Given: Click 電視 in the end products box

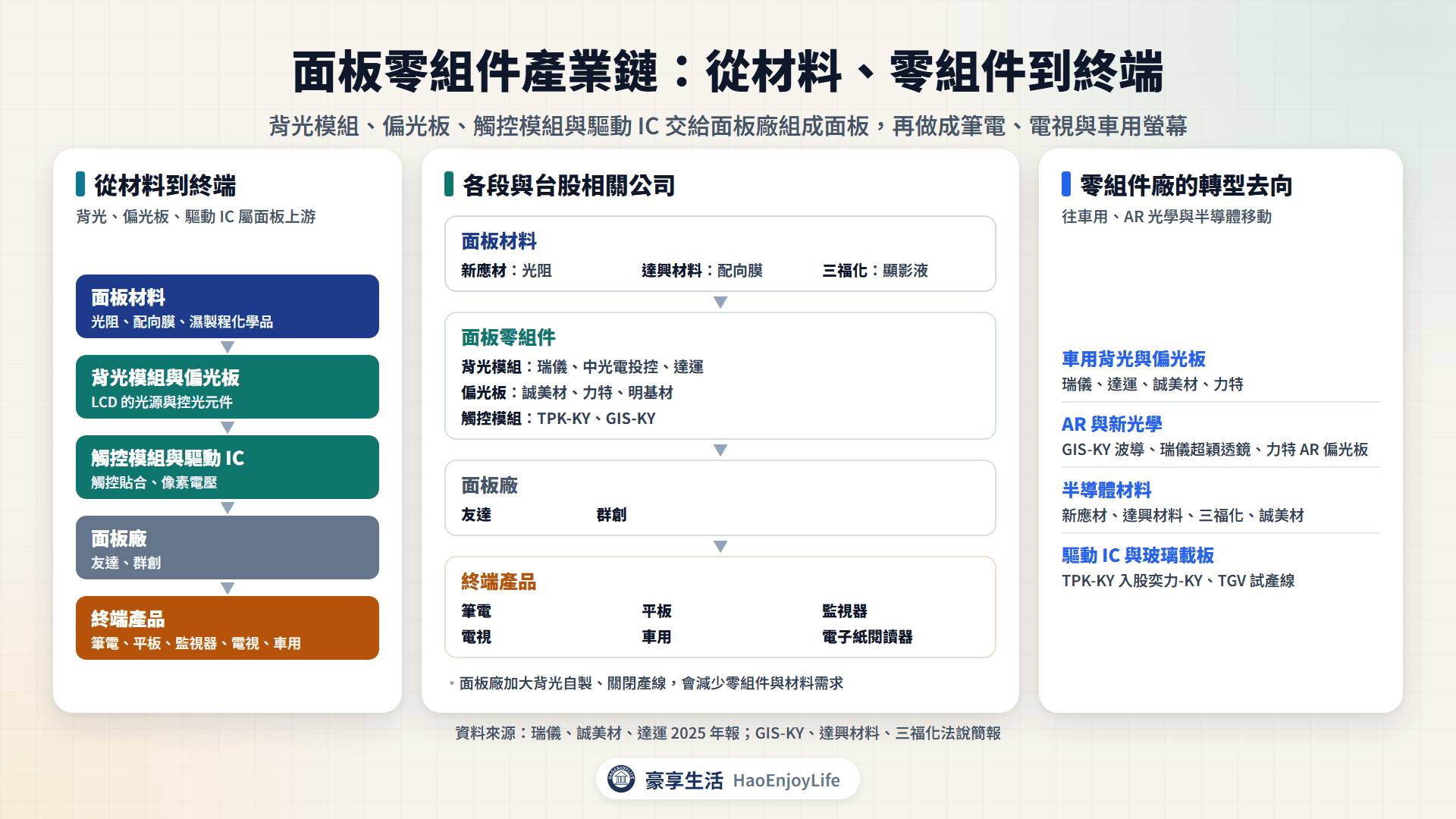Looking at the screenshot, I should 476,637.
